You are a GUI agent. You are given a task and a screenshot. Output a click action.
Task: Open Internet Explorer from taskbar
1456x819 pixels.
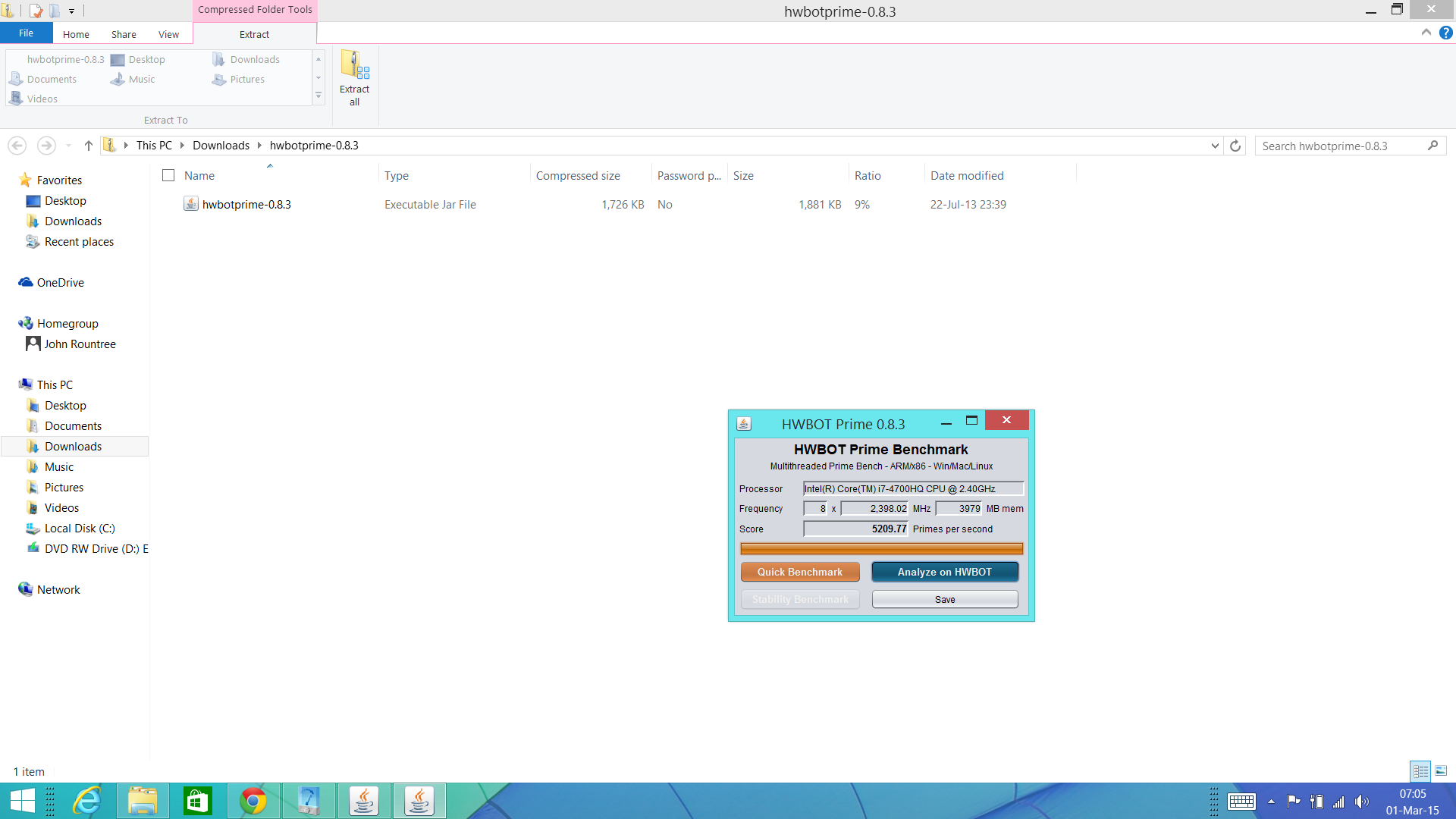pyautogui.click(x=87, y=801)
